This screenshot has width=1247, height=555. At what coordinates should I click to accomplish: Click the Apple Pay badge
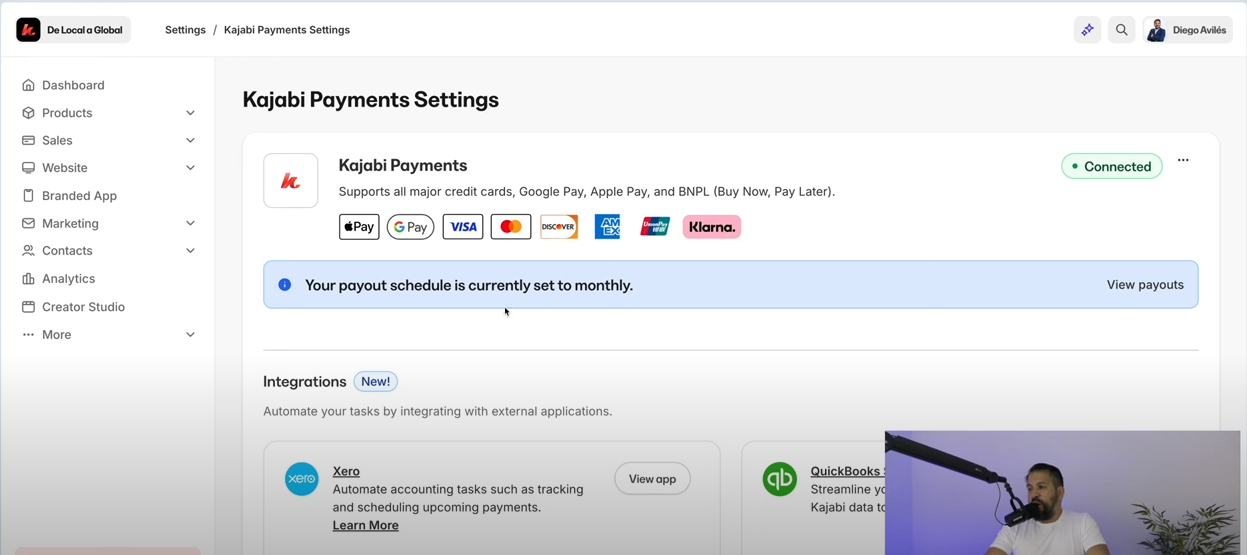point(359,227)
